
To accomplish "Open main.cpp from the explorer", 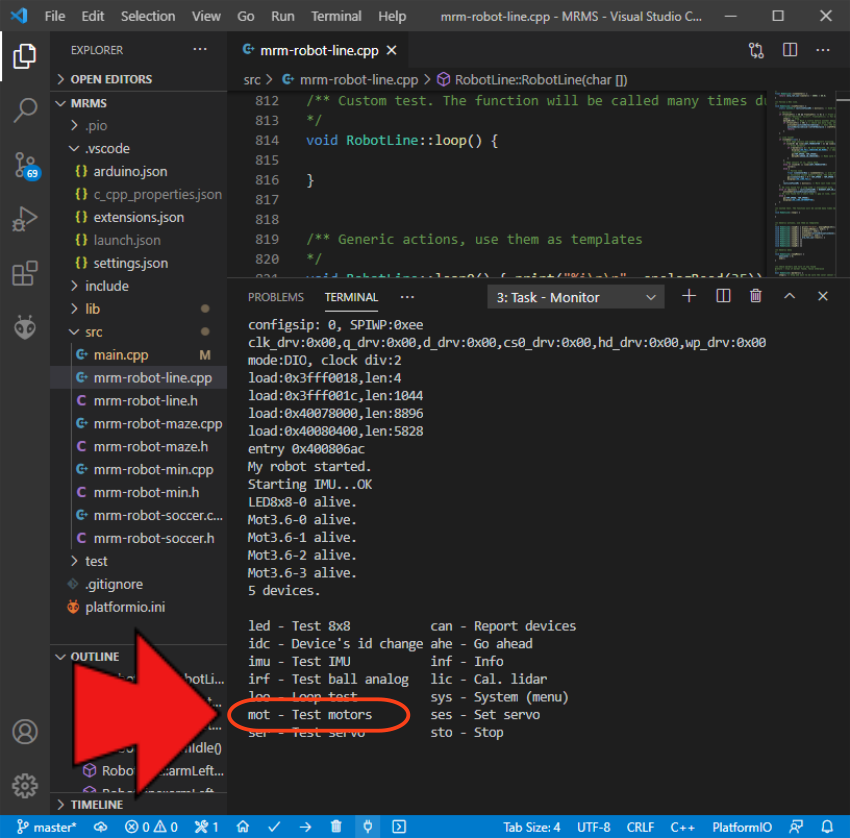I will click(120, 355).
